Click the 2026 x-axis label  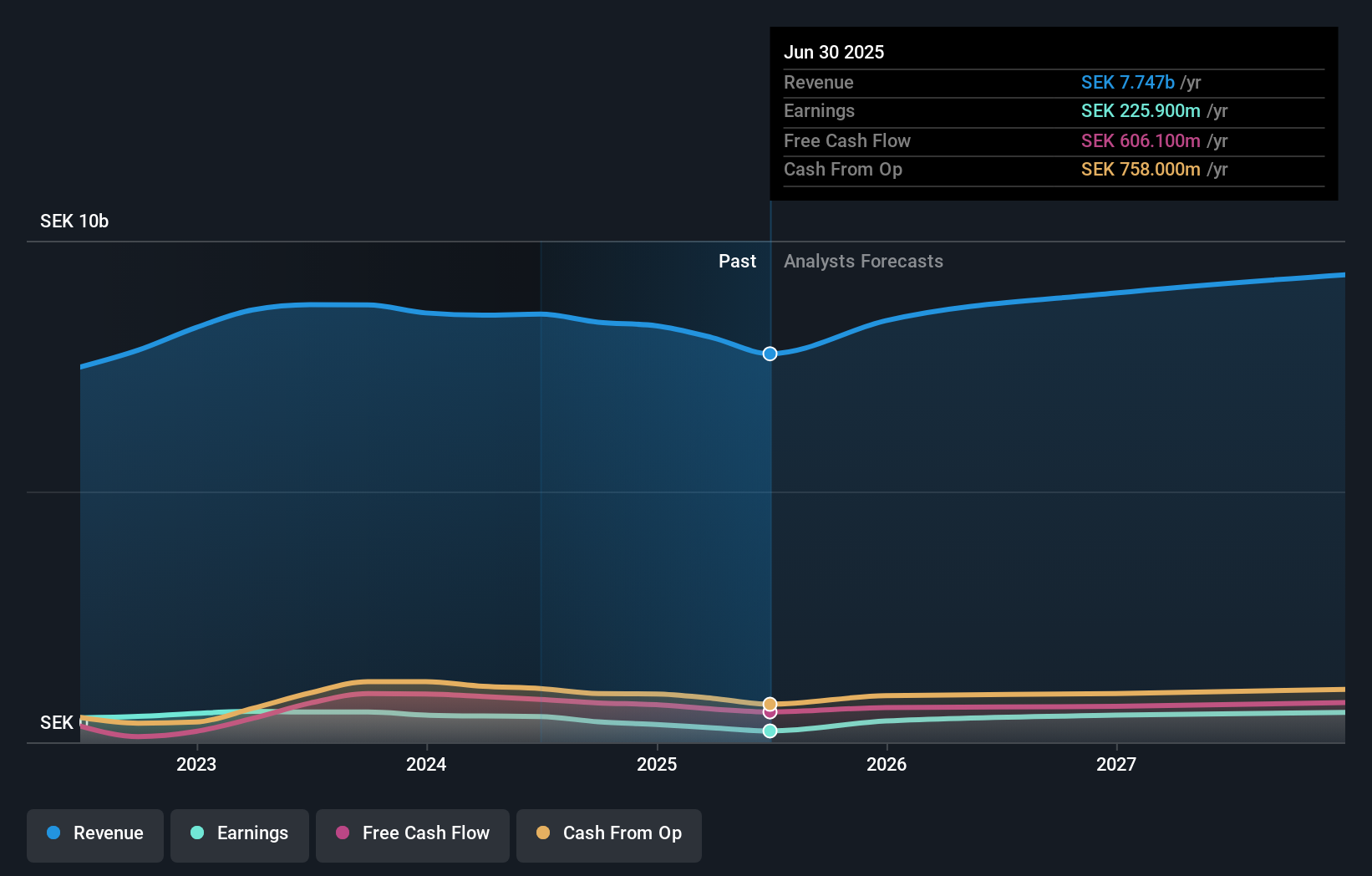(887, 764)
